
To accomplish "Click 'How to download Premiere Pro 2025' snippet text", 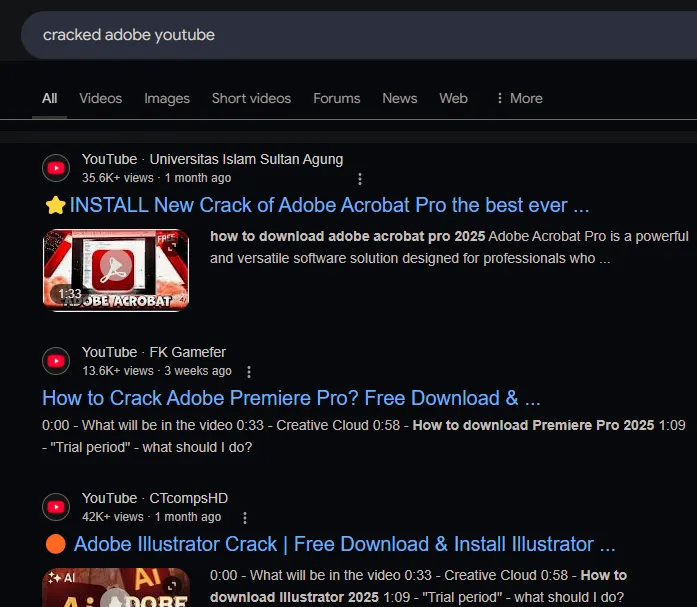I will click(533, 425).
